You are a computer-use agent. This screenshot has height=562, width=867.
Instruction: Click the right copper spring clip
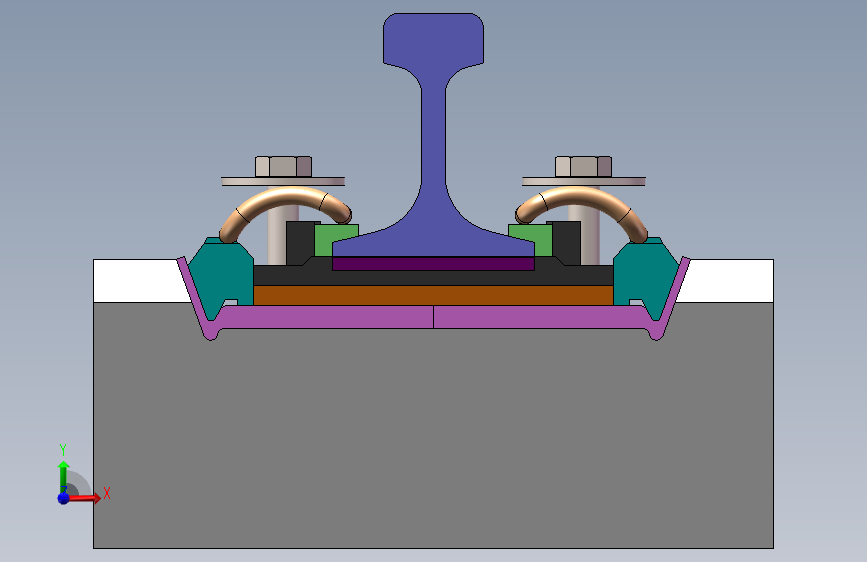pos(582,197)
